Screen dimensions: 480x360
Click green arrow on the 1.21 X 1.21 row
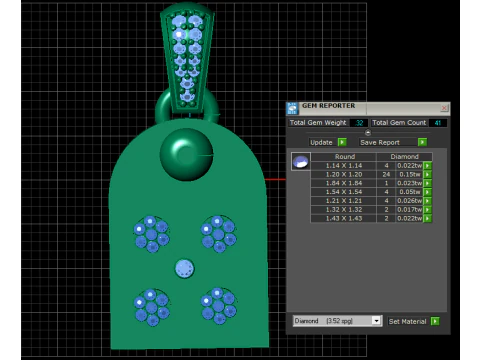click(x=428, y=201)
